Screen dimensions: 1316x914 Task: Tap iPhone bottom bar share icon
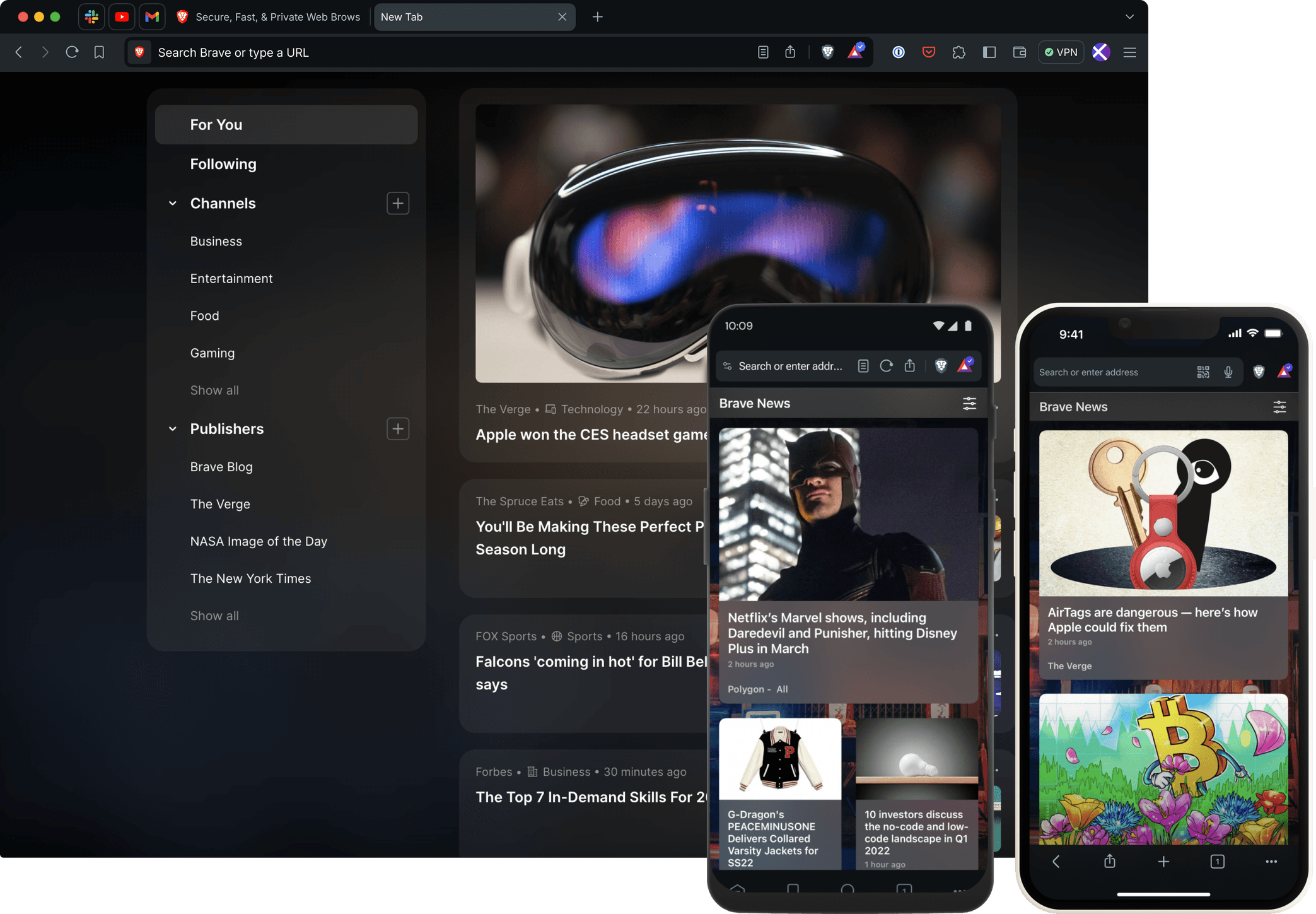tap(1110, 861)
